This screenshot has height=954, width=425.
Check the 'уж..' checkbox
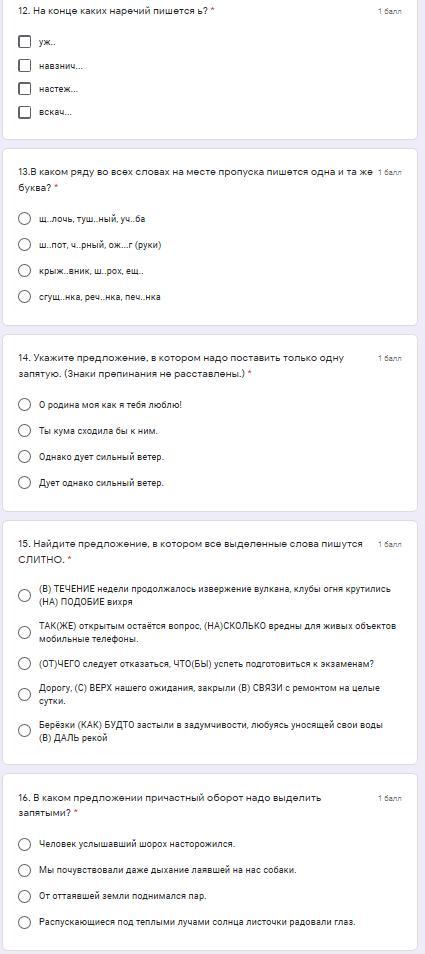24,42
